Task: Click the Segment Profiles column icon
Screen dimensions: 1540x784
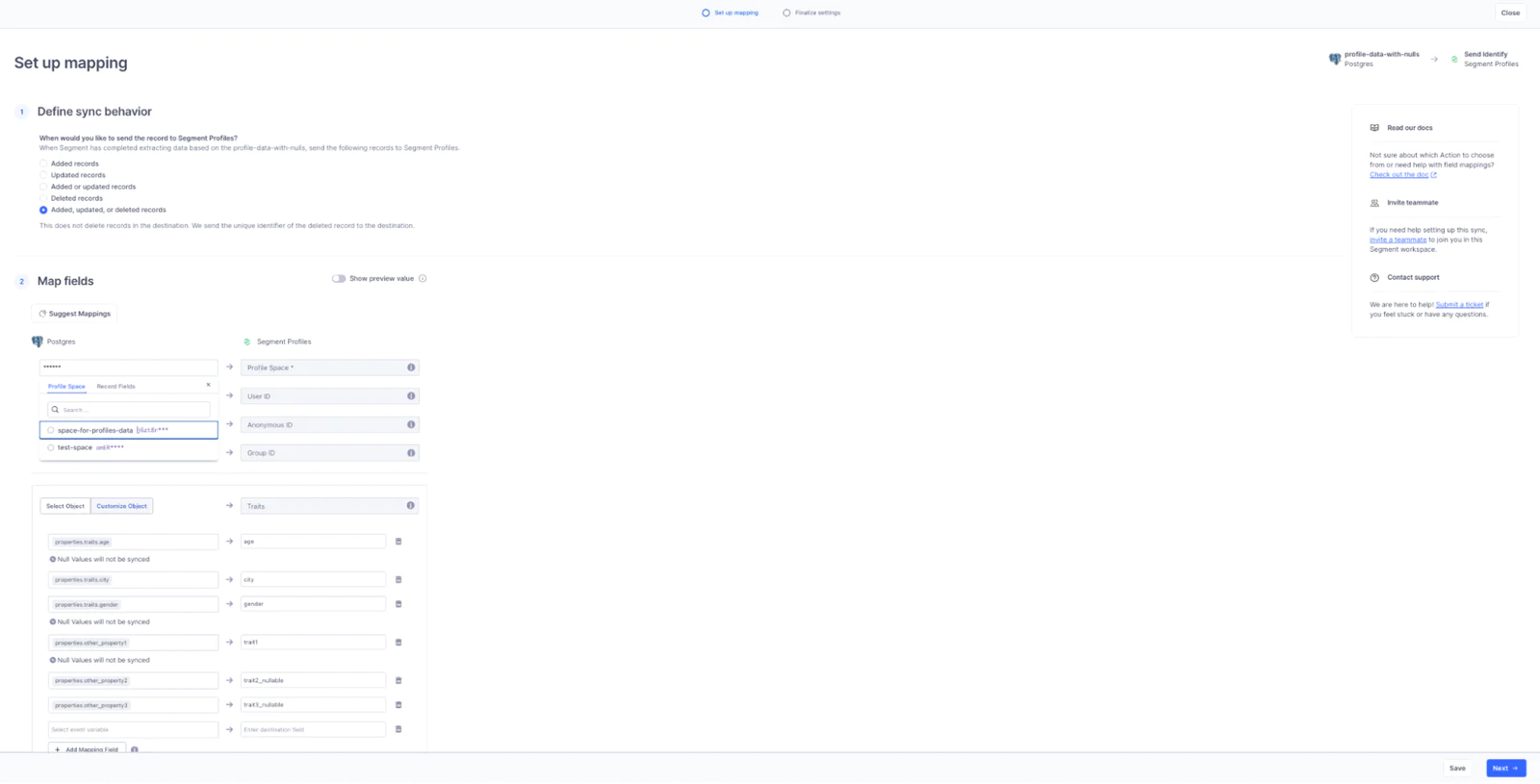Action: (x=247, y=341)
